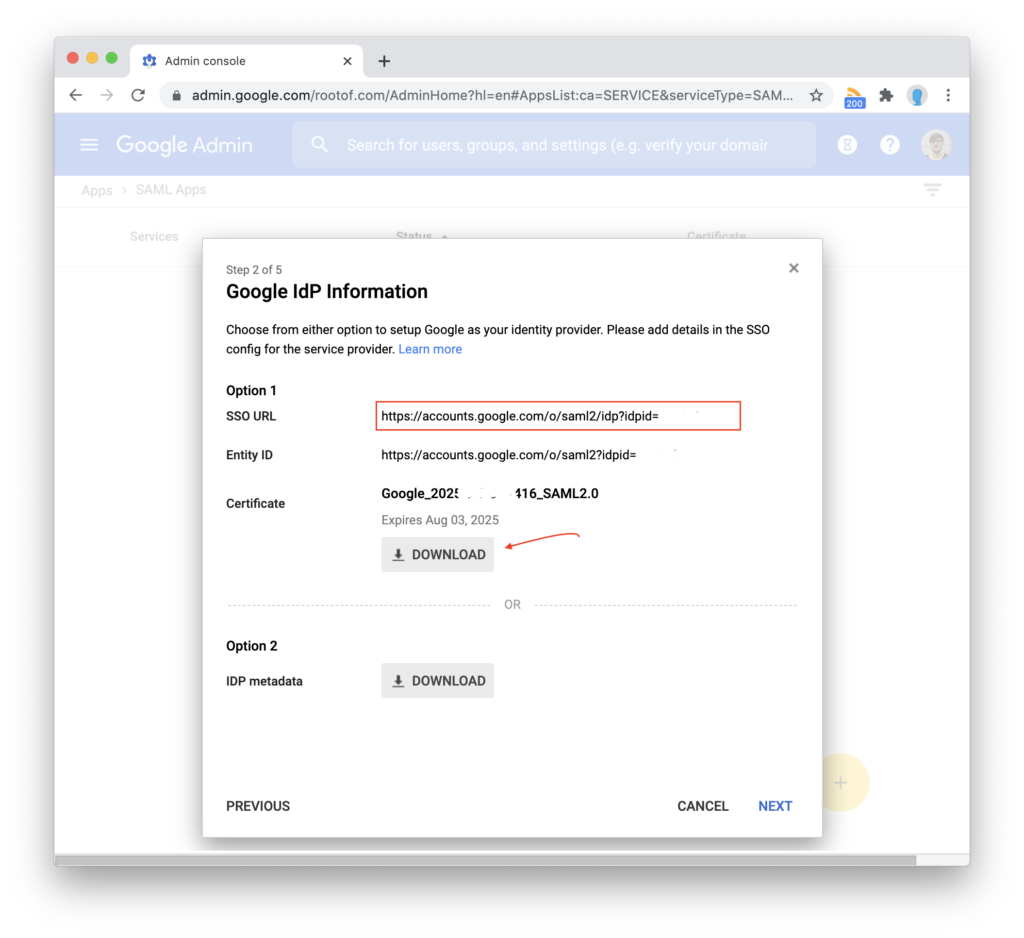Screen dimensions: 1024x938
Task: Open Chrome three-dot menu
Action: coord(948,95)
